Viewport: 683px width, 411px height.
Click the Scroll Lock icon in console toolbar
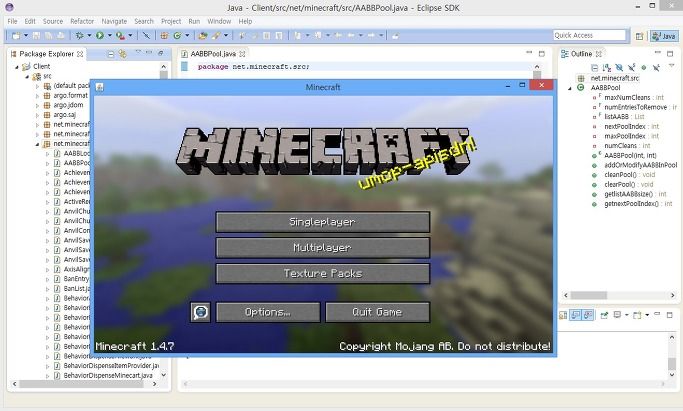(563, 315)
